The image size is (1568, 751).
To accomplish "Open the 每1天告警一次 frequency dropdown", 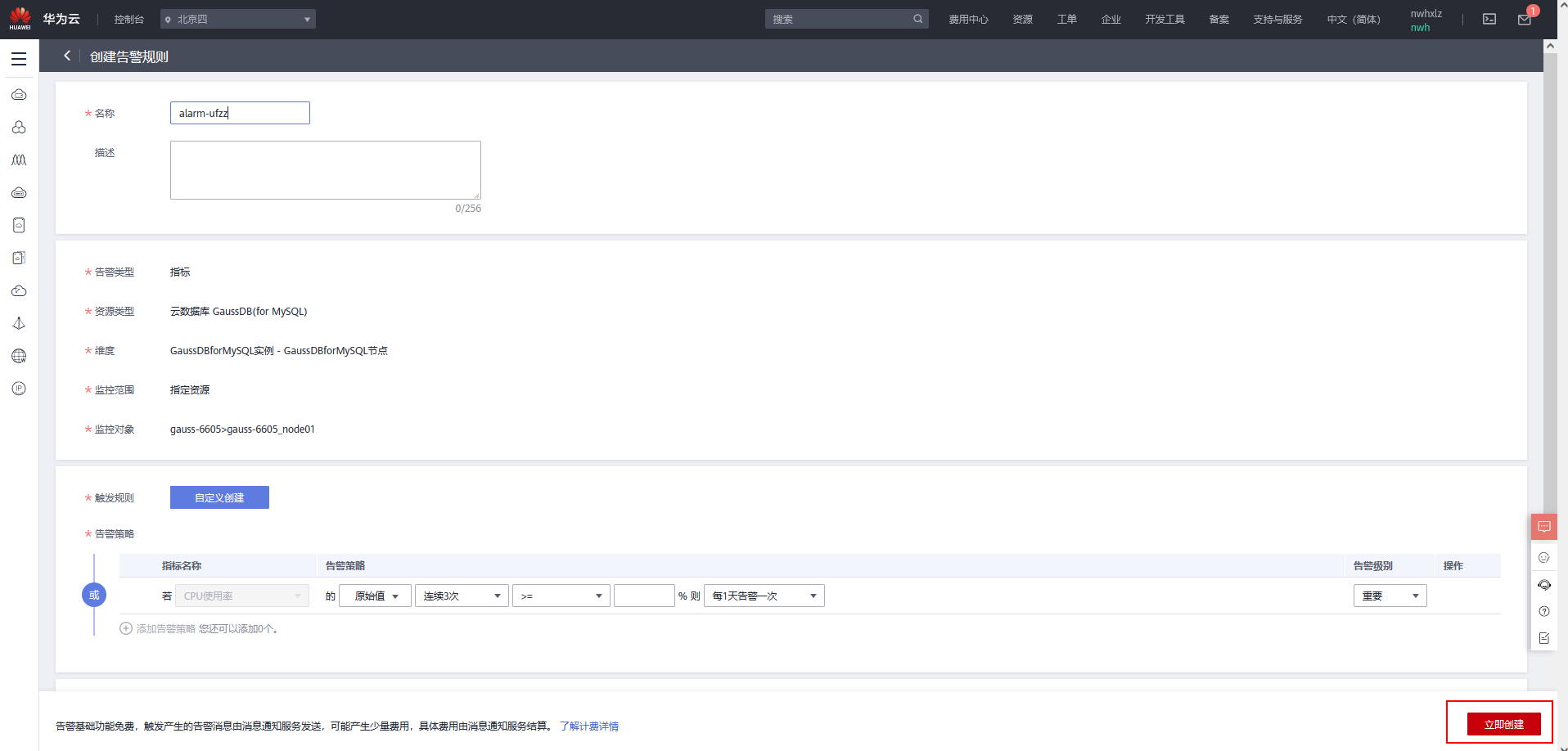I will coord(764,596).
